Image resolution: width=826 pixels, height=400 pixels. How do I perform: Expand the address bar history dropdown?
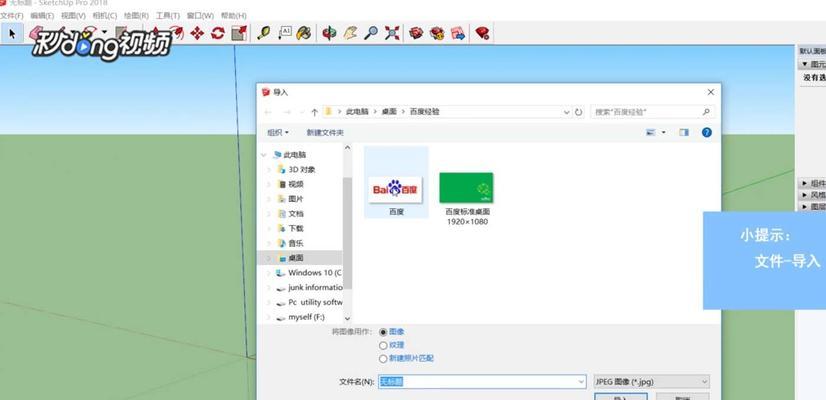point(567,112)
